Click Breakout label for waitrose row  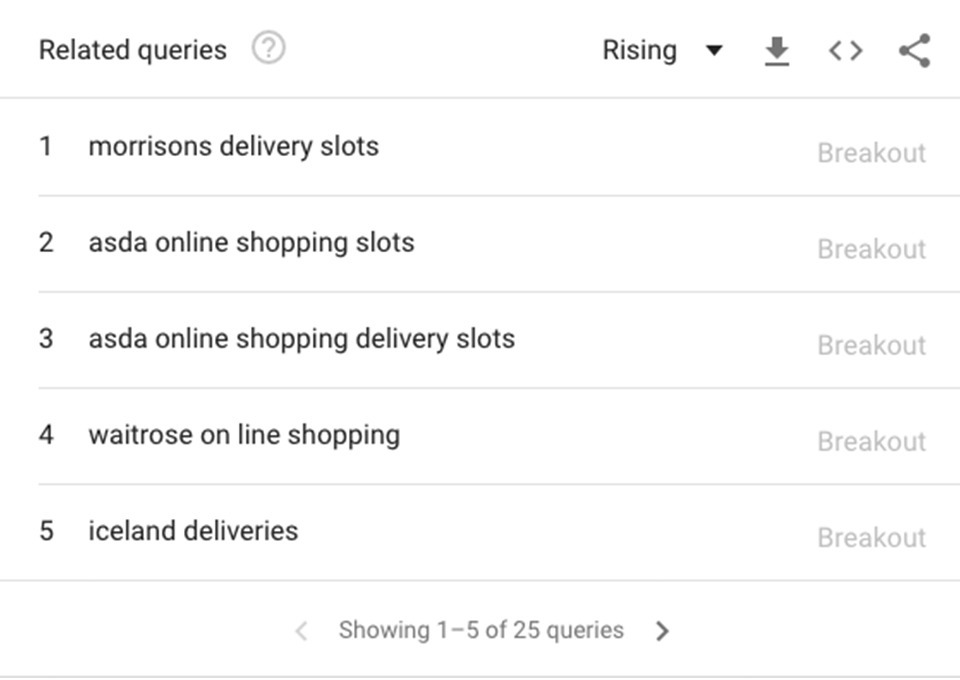[871, 441]
